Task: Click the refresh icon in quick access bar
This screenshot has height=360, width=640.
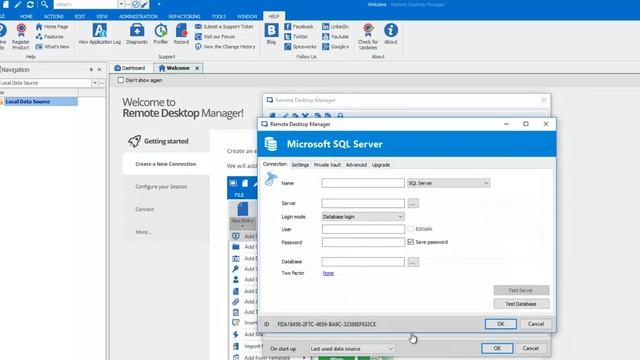Action: 30,4
